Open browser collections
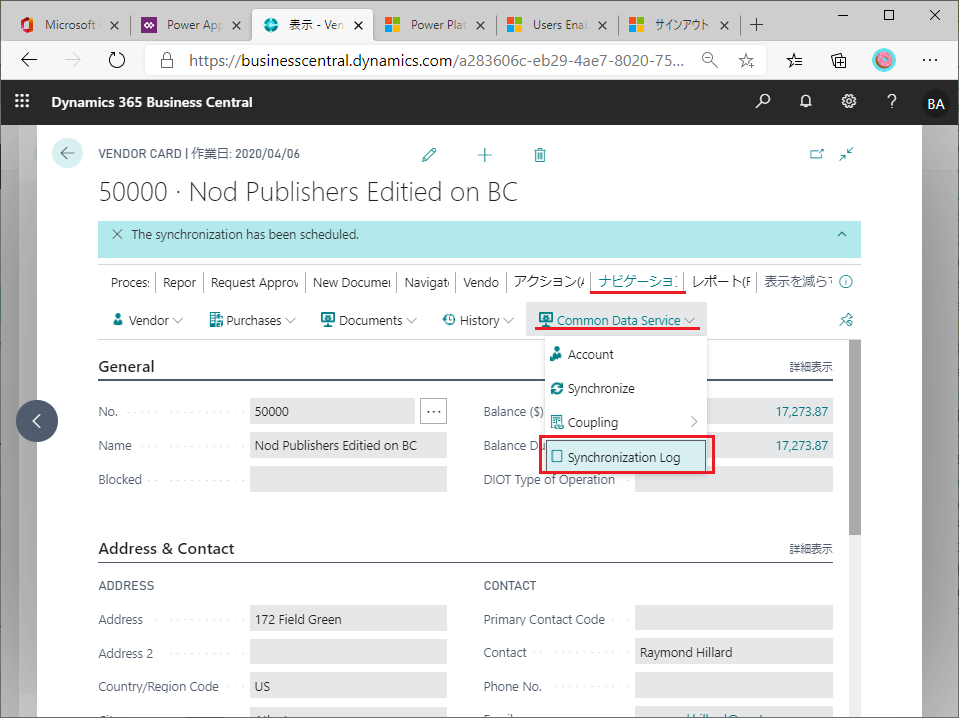This screenshot has height=718, width=959. tap(839, 60)
